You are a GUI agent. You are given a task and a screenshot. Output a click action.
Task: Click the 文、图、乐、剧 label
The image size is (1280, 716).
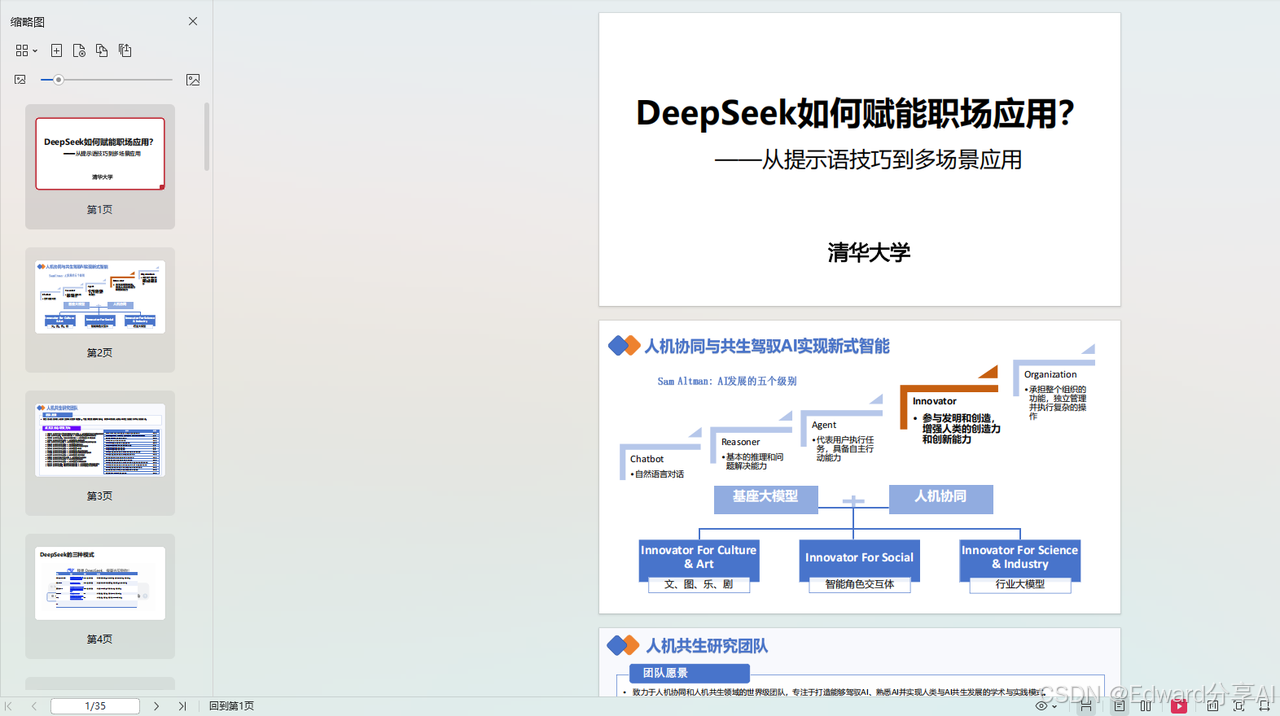(x=699, y=584)
